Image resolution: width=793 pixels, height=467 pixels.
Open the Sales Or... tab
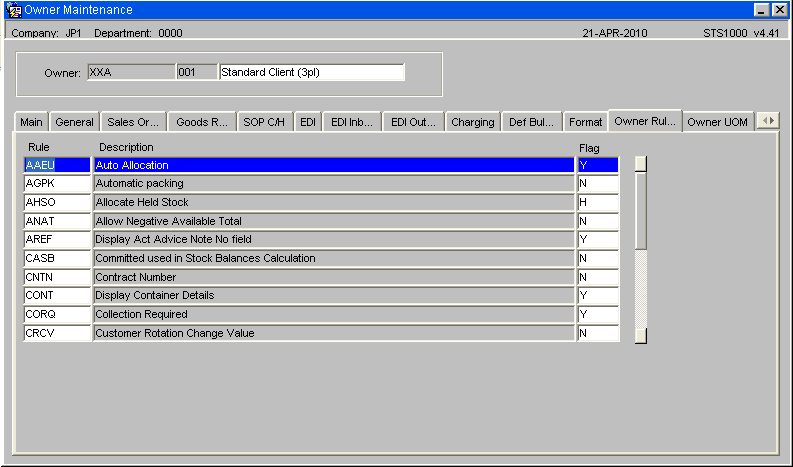click(x=133, y=122)
